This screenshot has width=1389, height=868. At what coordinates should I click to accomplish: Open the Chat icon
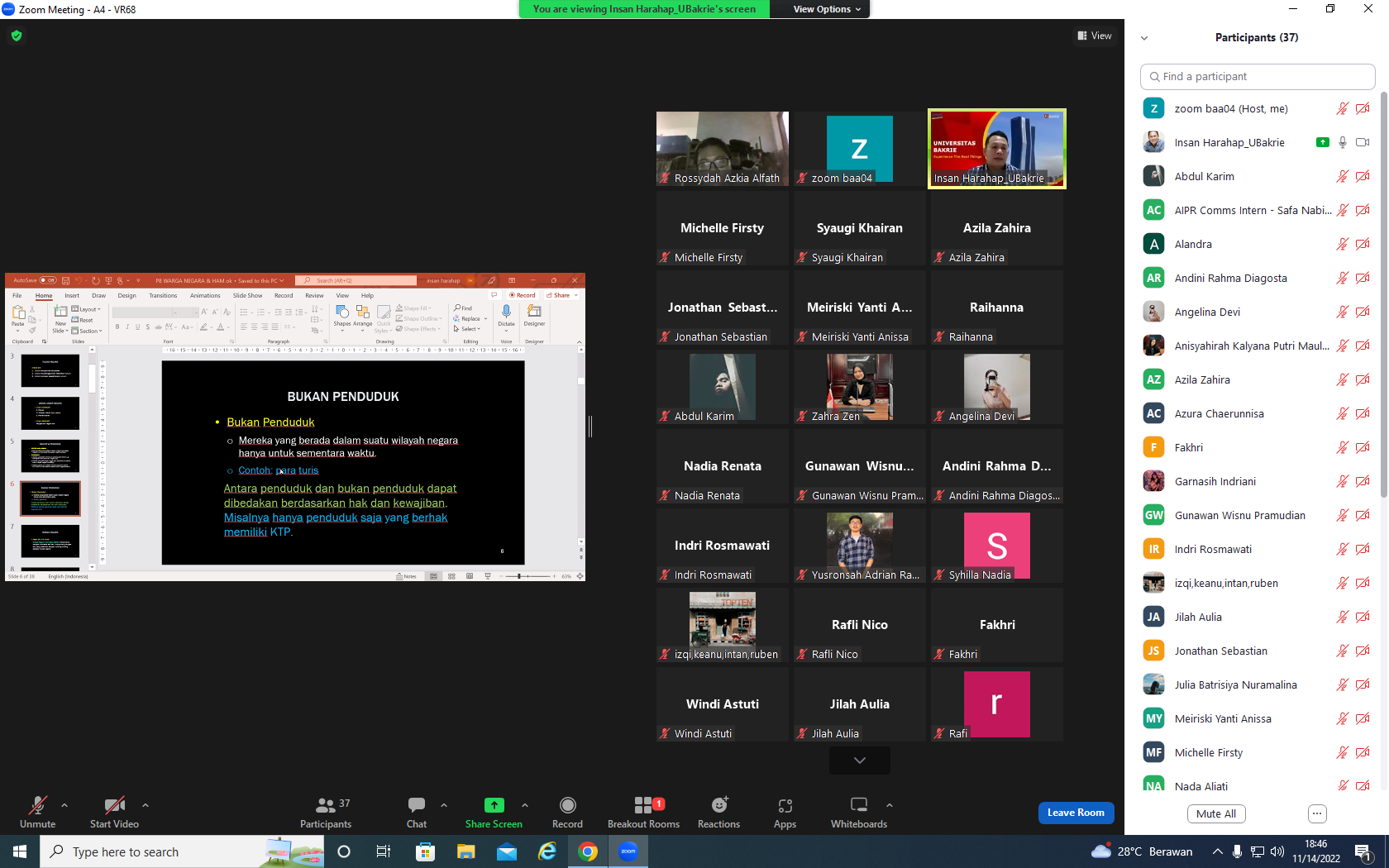(x=417, y=805)
